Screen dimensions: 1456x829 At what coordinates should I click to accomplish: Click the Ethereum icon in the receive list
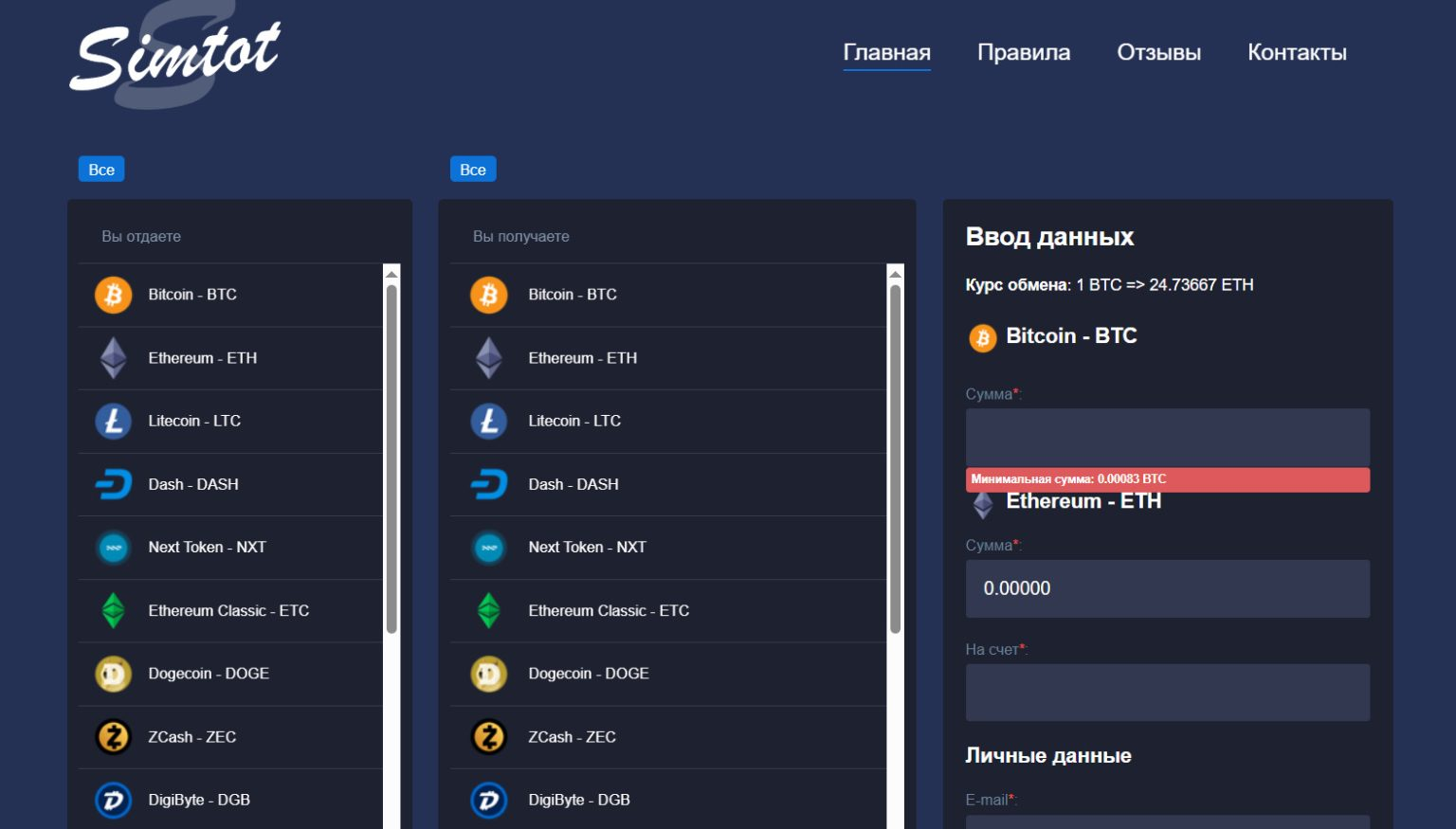click(x=489, y=358)
